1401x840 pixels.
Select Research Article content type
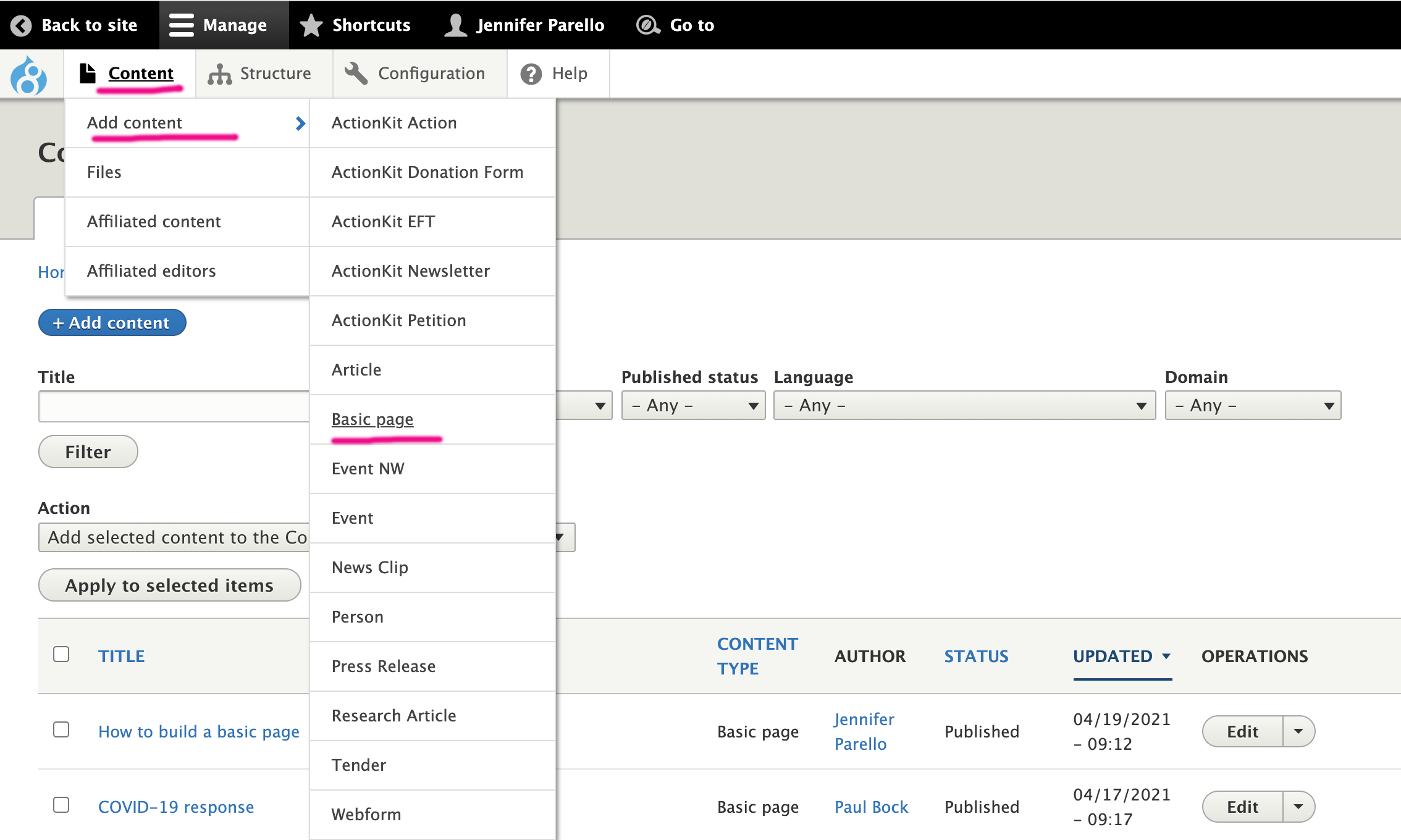pos(432,716)
